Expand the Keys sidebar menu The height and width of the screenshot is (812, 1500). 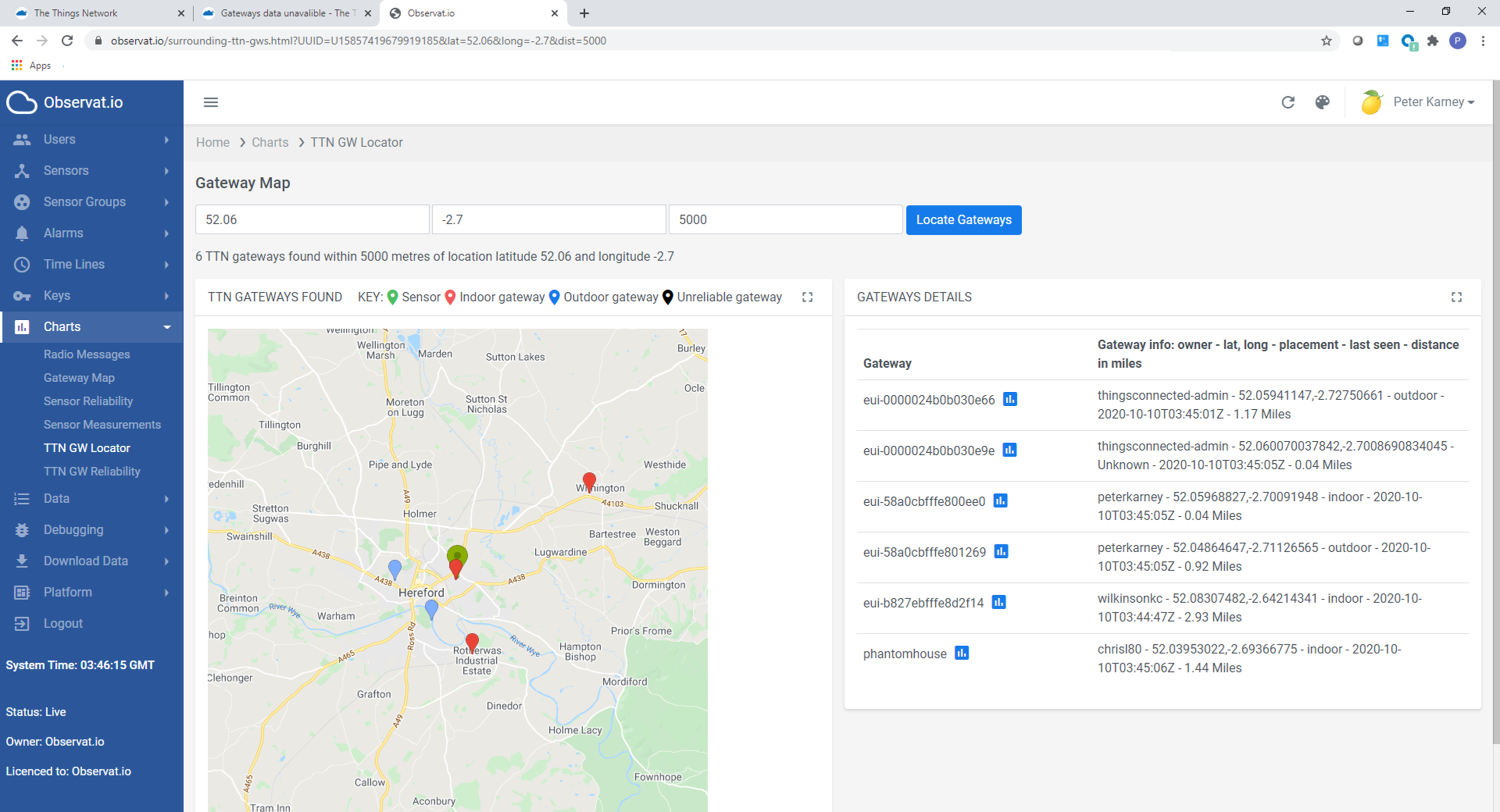[x=91, y=295]
